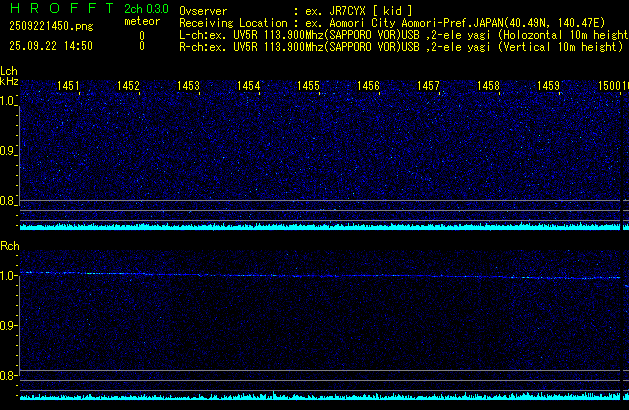Click the L-ch antenna description line
Viewport: 629px width, 410px height.
400,34
